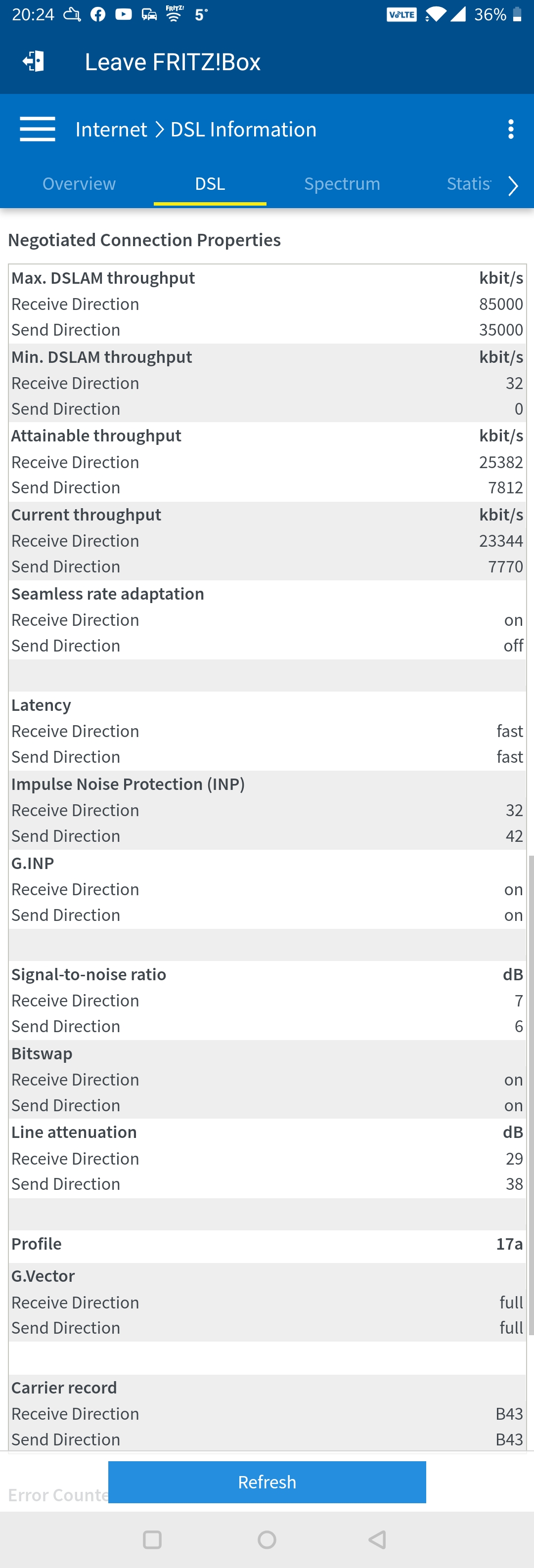Viewport: 534px width, 1568px height.
Task: Click the page scrollbar on the right edge
Action: (531, 1095)
